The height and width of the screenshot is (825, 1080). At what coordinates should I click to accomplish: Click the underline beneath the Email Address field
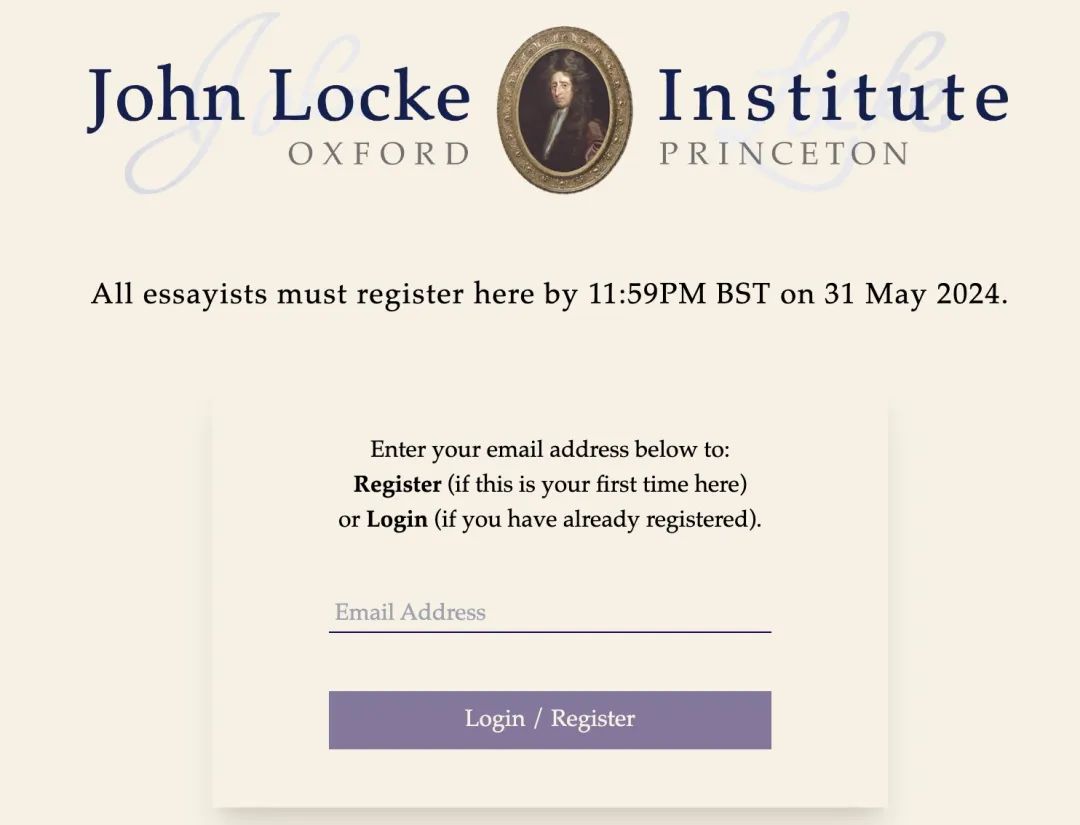click(x=550, y=631)
